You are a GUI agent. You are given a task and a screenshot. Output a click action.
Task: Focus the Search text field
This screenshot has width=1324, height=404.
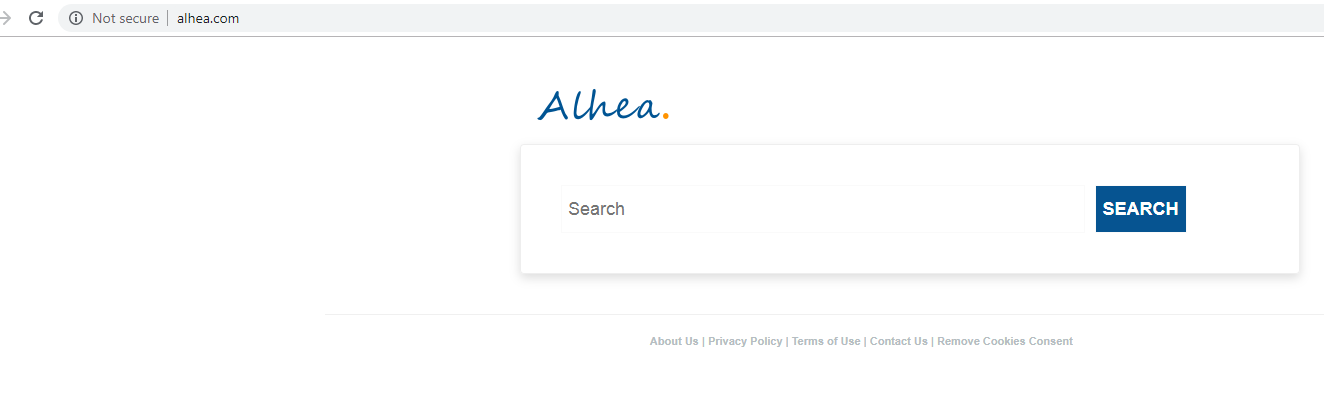tap(822, 209)
